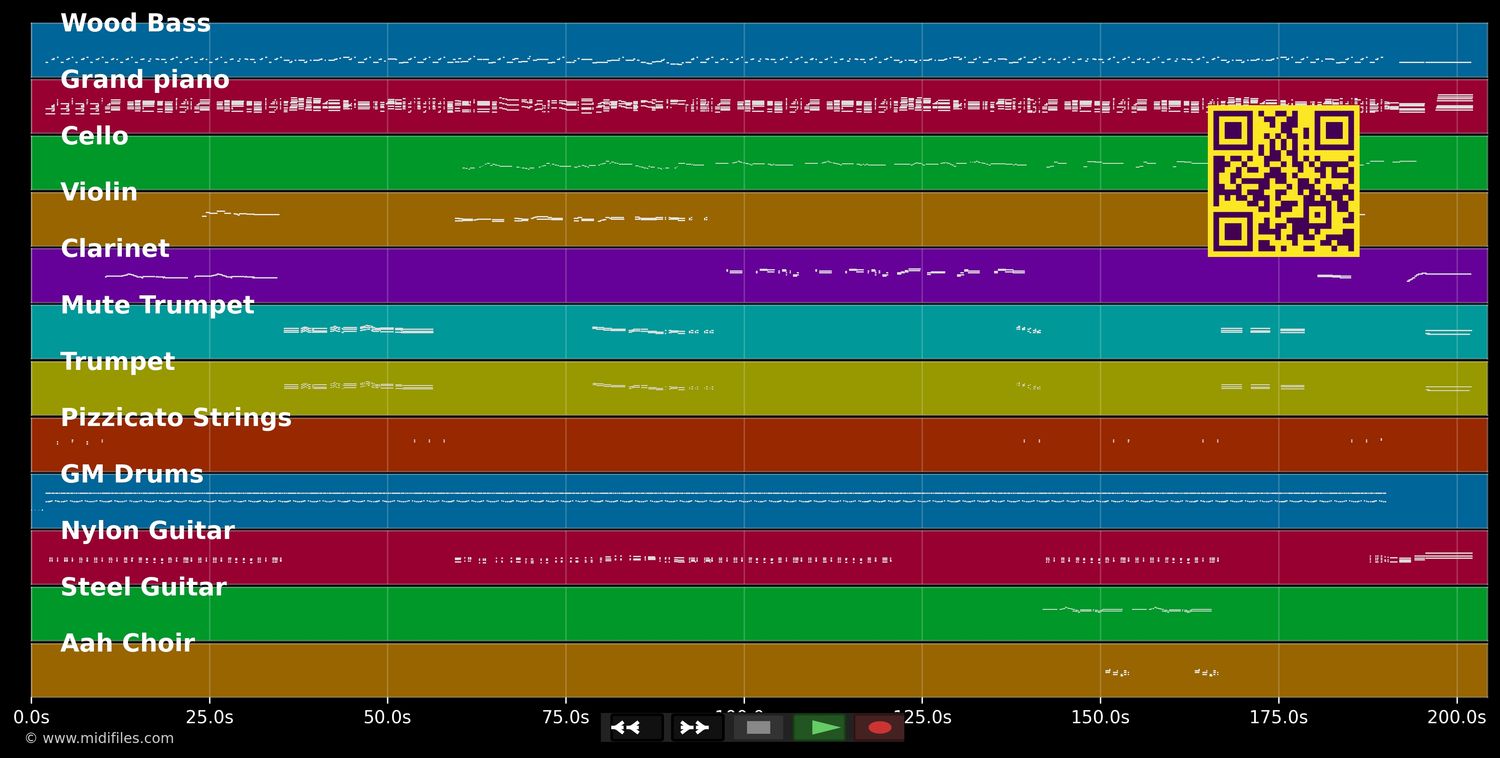This screenshot has width=1500, height=758.
Task: Click the rewind button
Action: (637, 727)
